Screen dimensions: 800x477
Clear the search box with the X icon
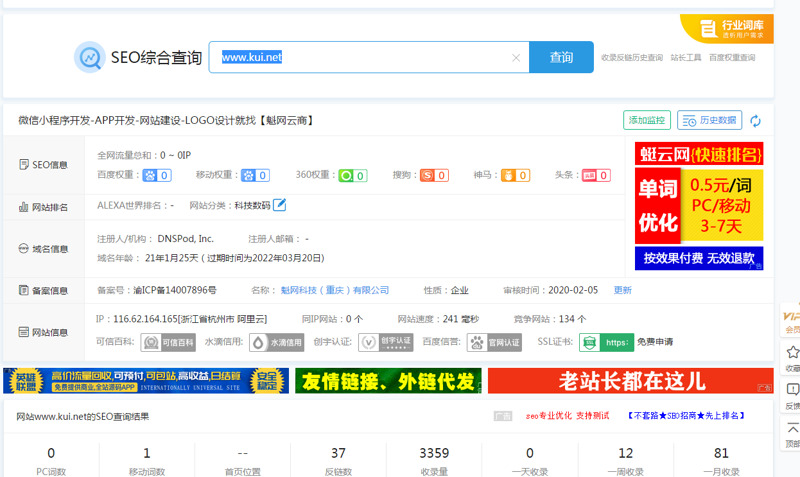pos(516,58)
